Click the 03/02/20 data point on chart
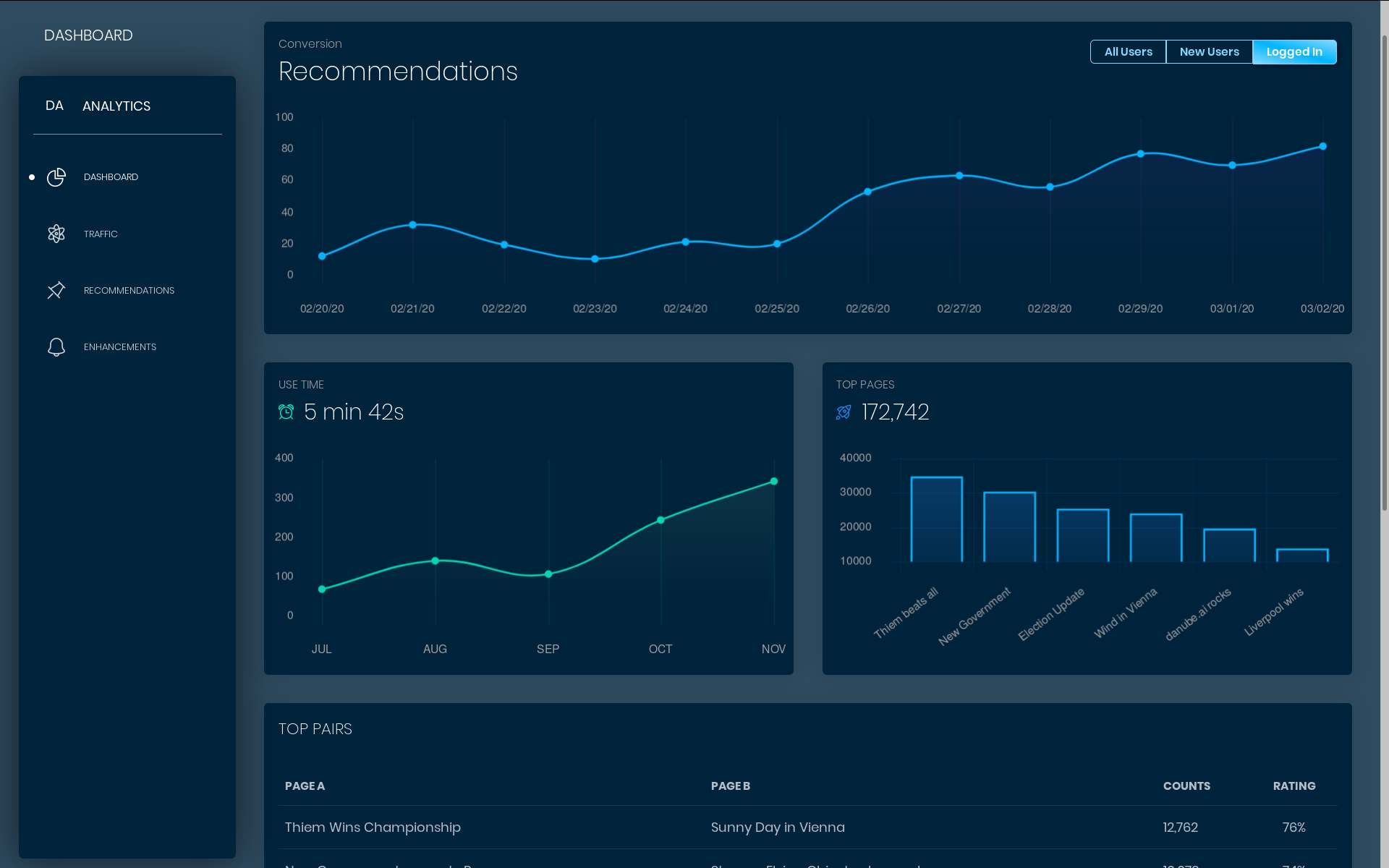1389x868 pixels. pyautogui.click(x=1322, y=146)
